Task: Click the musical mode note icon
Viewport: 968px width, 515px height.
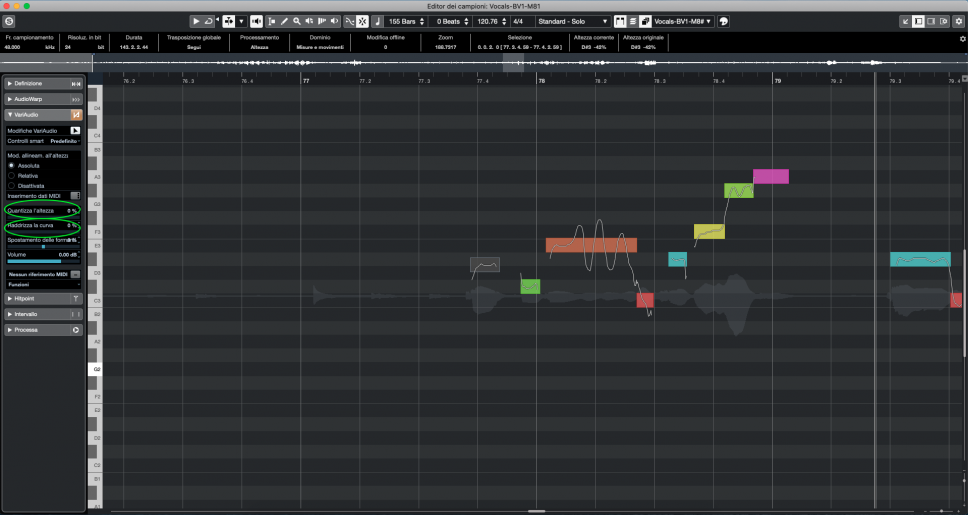Action: (x=377, y=21)
